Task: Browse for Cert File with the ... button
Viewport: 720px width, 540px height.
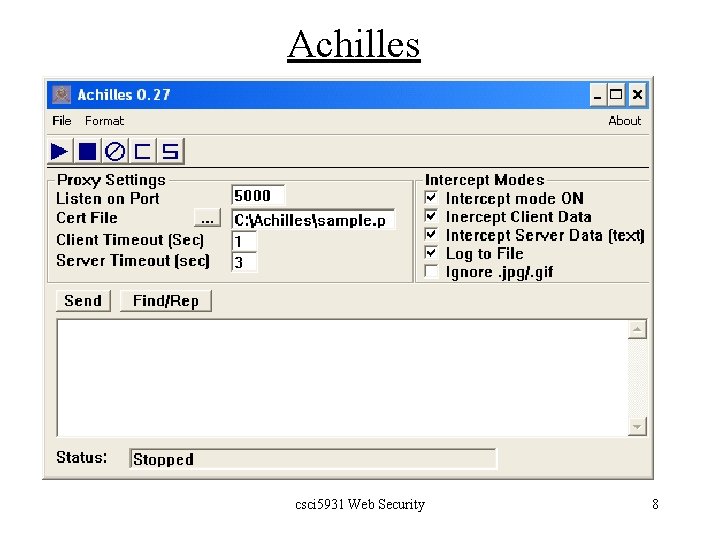Action: click(x=207, y=218)
